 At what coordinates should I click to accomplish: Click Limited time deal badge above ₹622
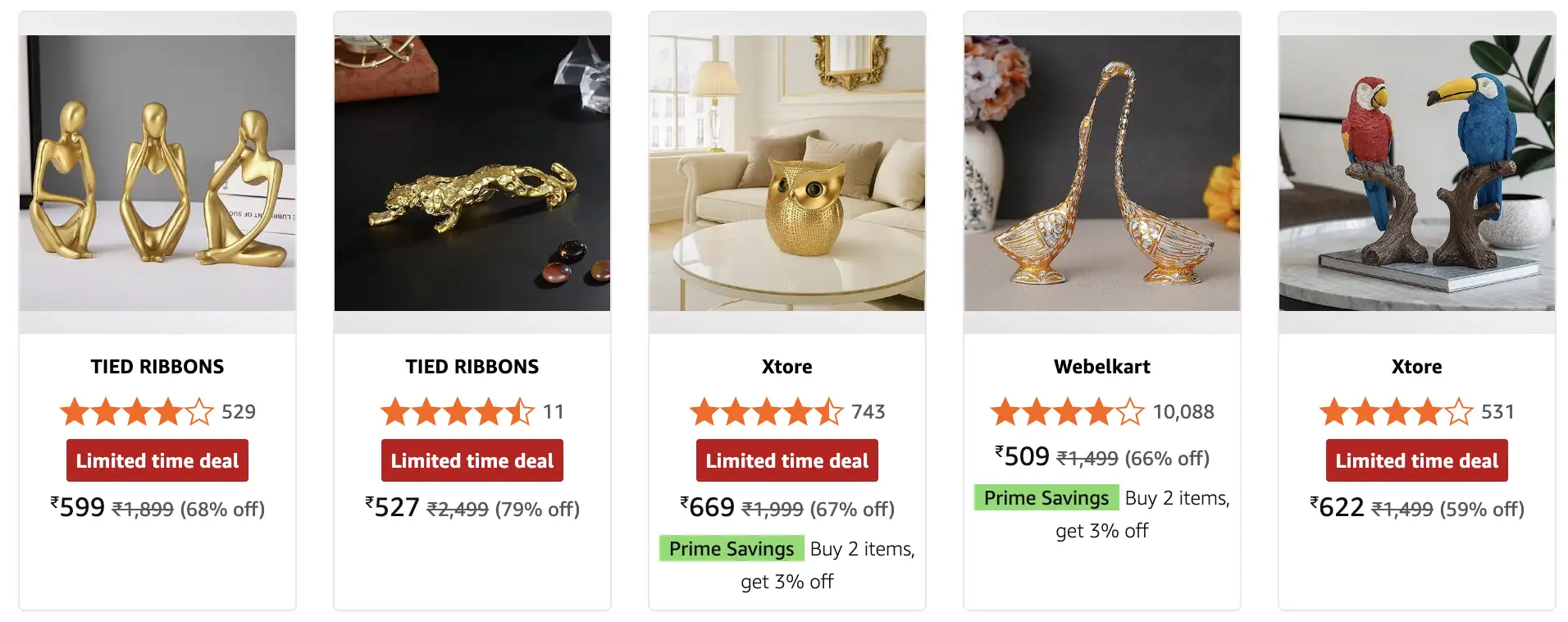[1417, 460]
